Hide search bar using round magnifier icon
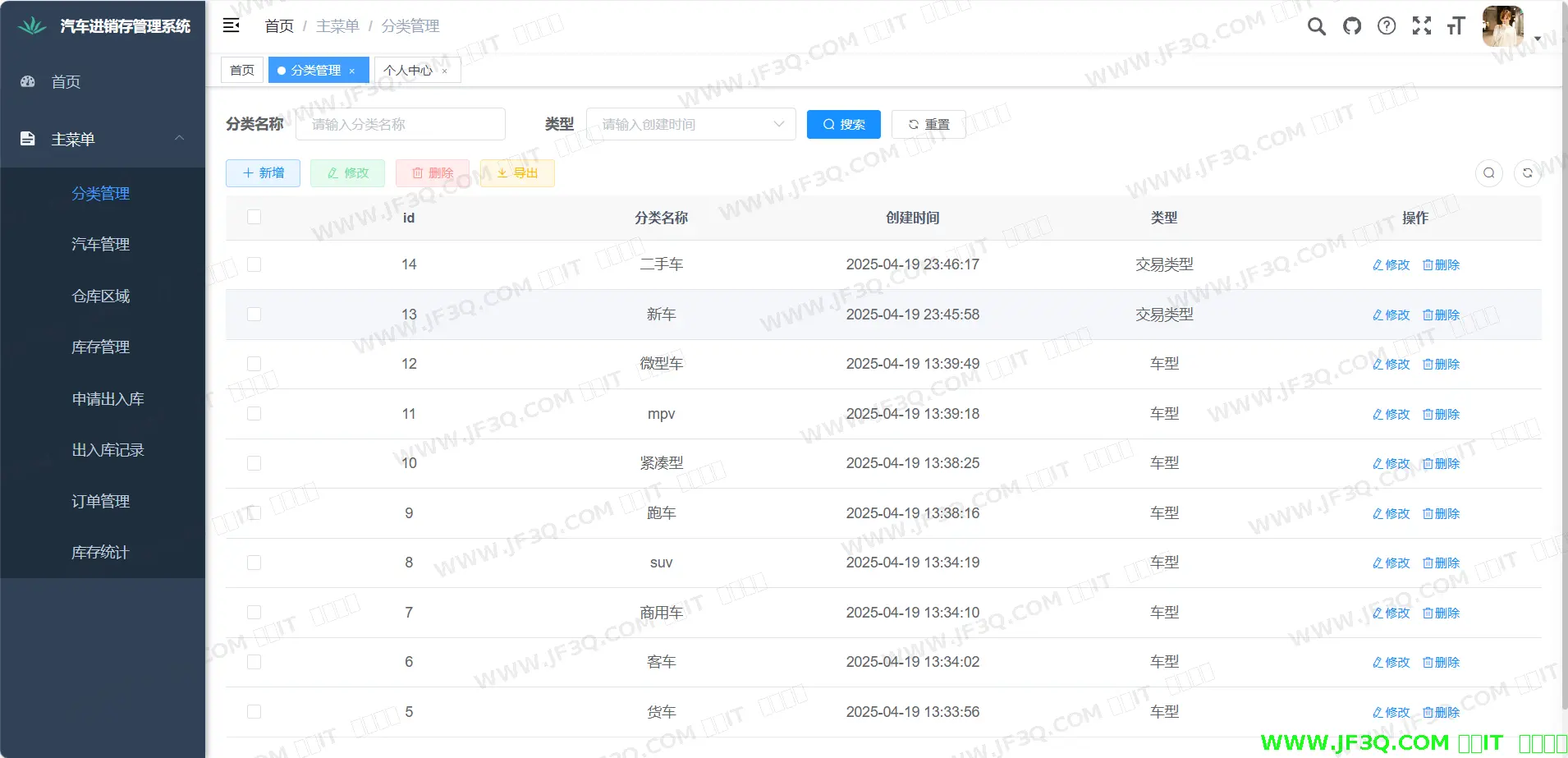Image resolution: width=1568 pixels, height=758 pixels. (x=1488, y=173)
